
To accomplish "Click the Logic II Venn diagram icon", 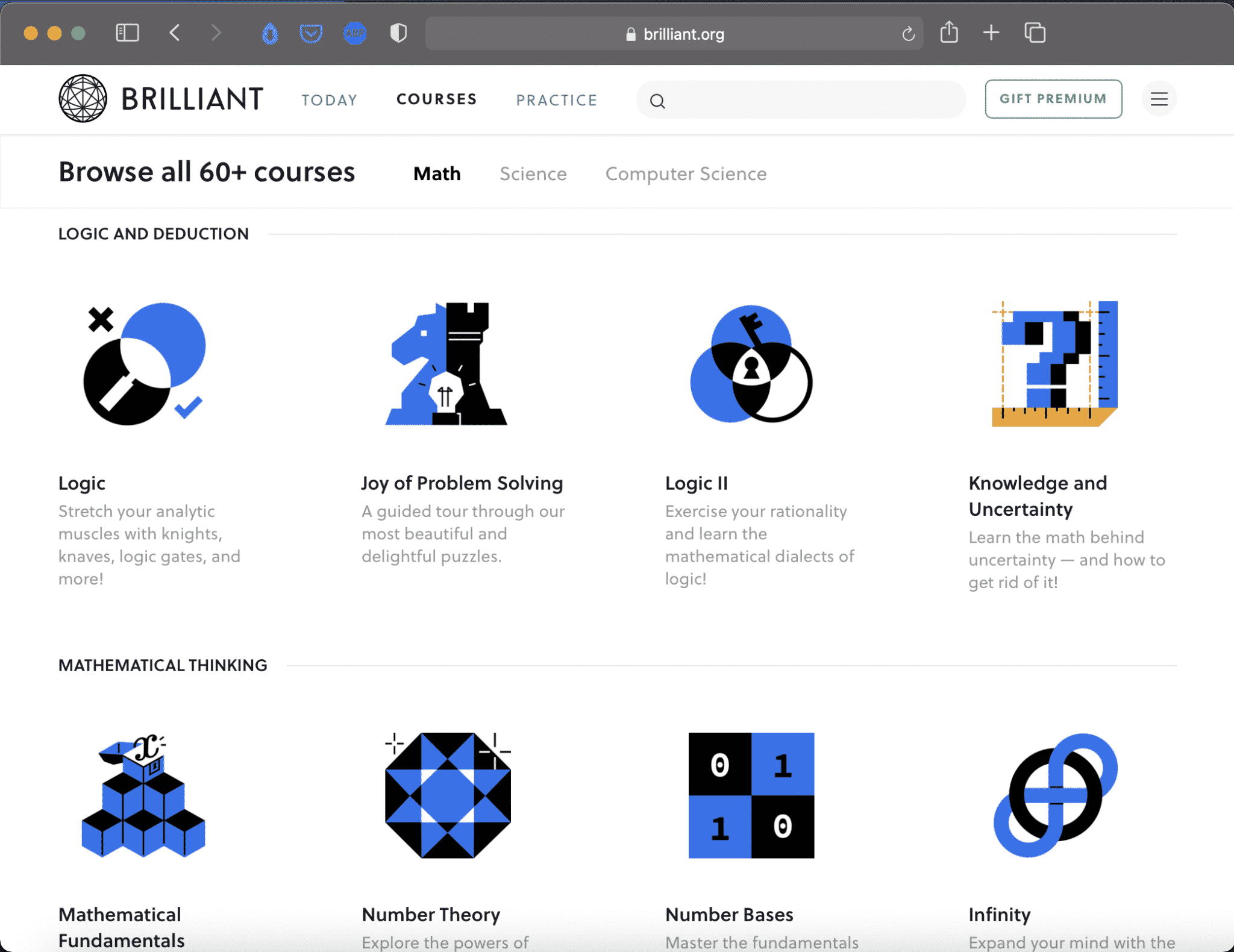I will pyautogui.click(x=751, y=364).
